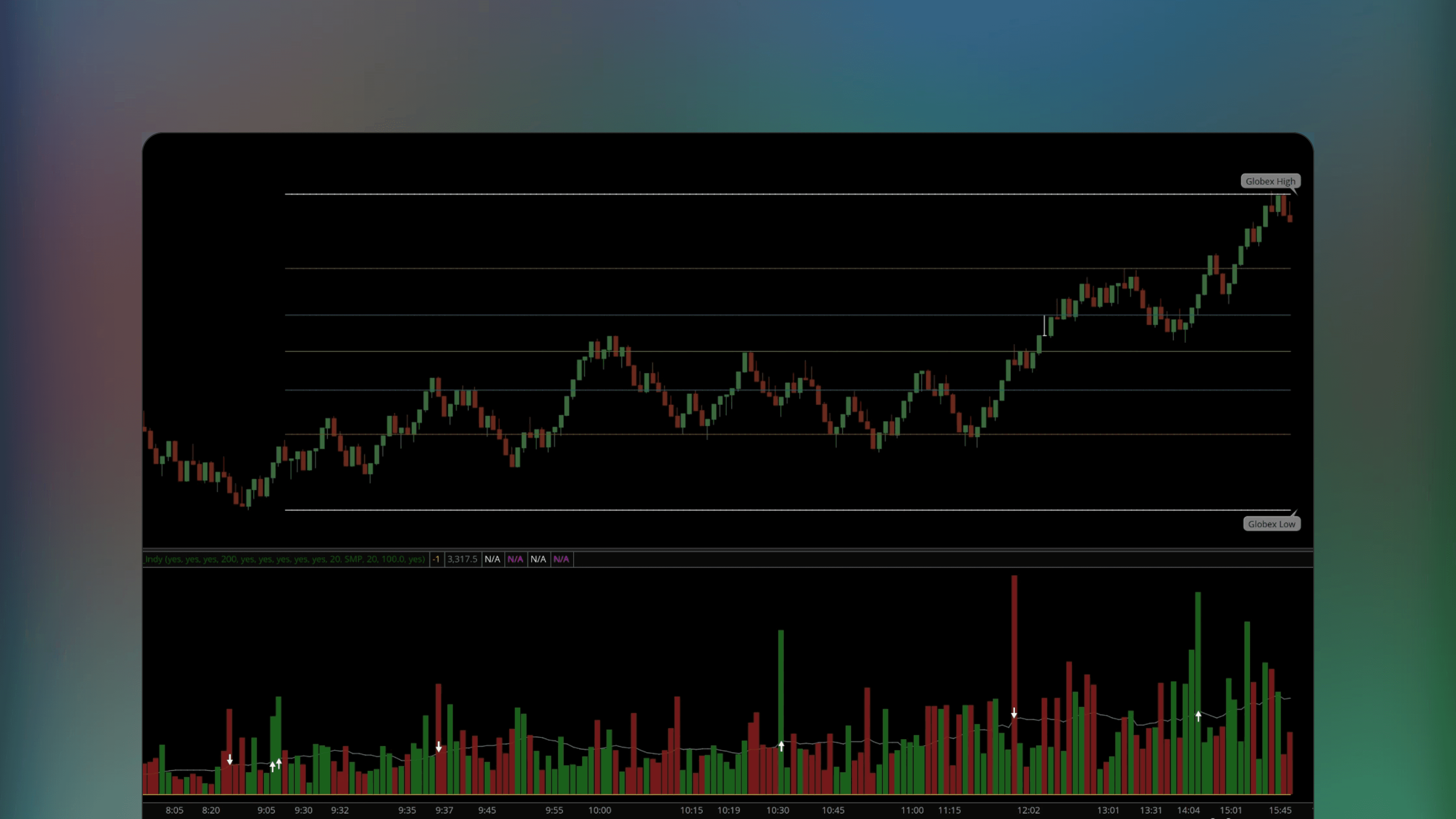Click the up arrow signal near the 14:04 volume bars
This screenshot has height=819, width=1456.
[x=1198, y=716]
